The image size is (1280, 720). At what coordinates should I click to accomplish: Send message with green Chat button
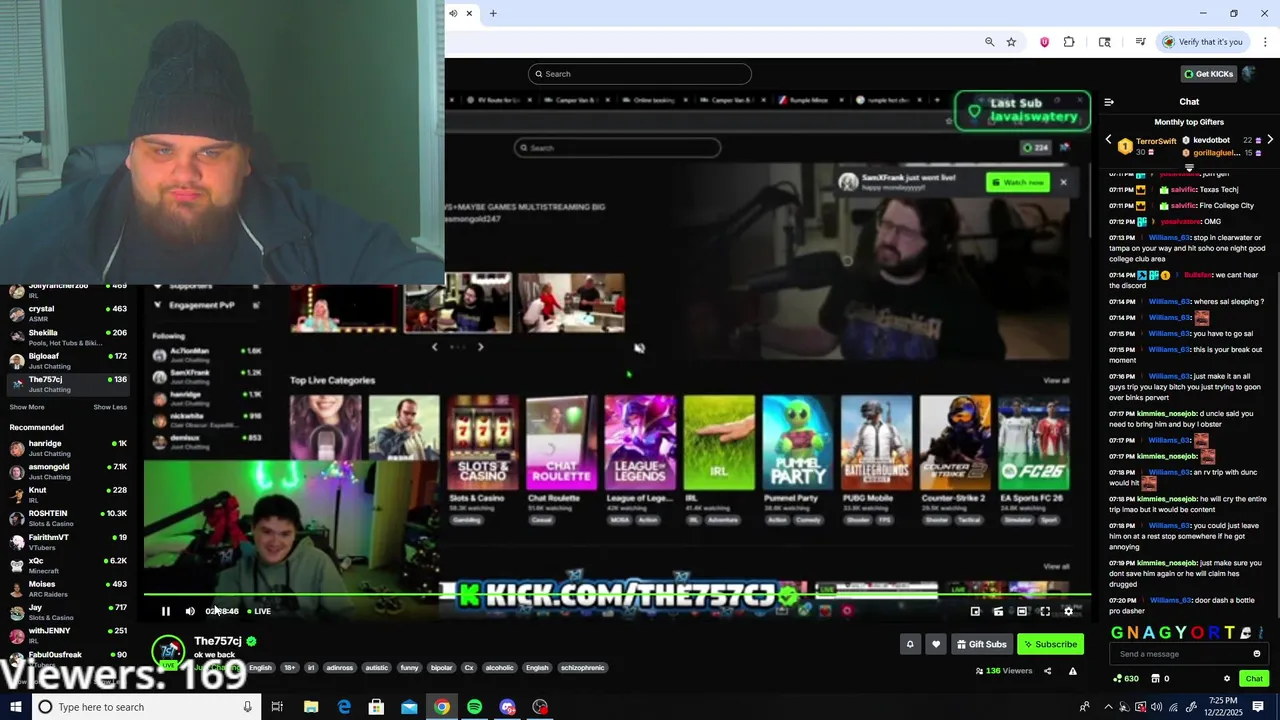coord(1254,679)
